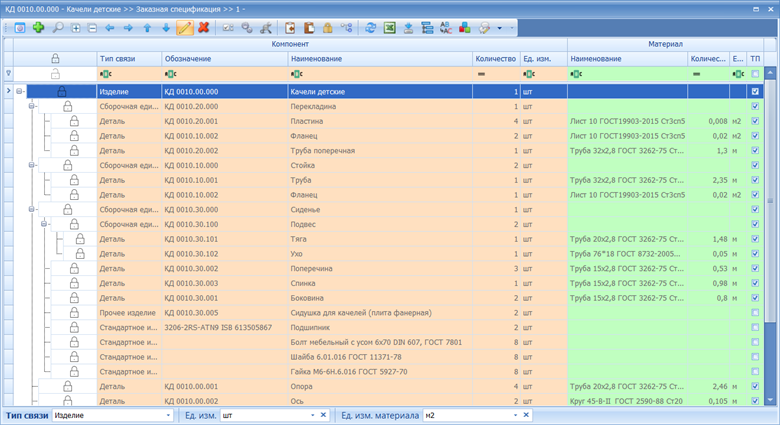
Task: Sort by component Наименование column header
Action: tap(380, 59)
